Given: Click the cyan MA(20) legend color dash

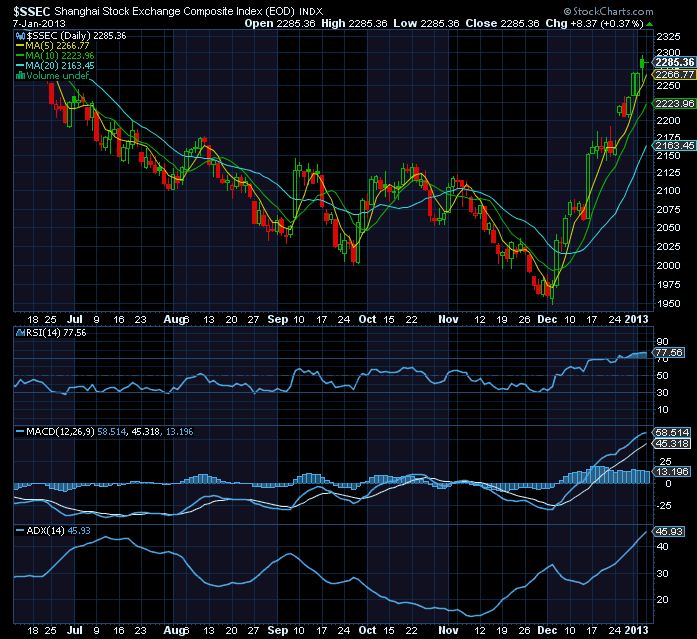Looking at the screenshot, I should pyautogui.click(x=20, y=65).
